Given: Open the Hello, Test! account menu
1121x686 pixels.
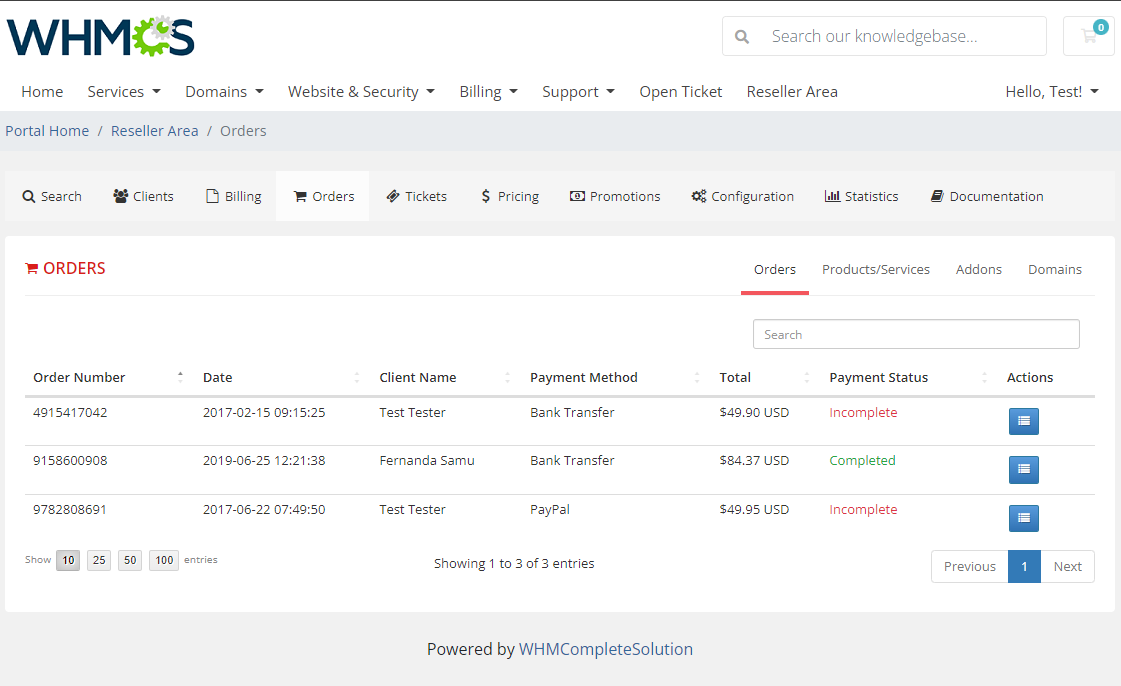Looking at the screenshot, I should pyautogui.click(x=1052, y=91).
